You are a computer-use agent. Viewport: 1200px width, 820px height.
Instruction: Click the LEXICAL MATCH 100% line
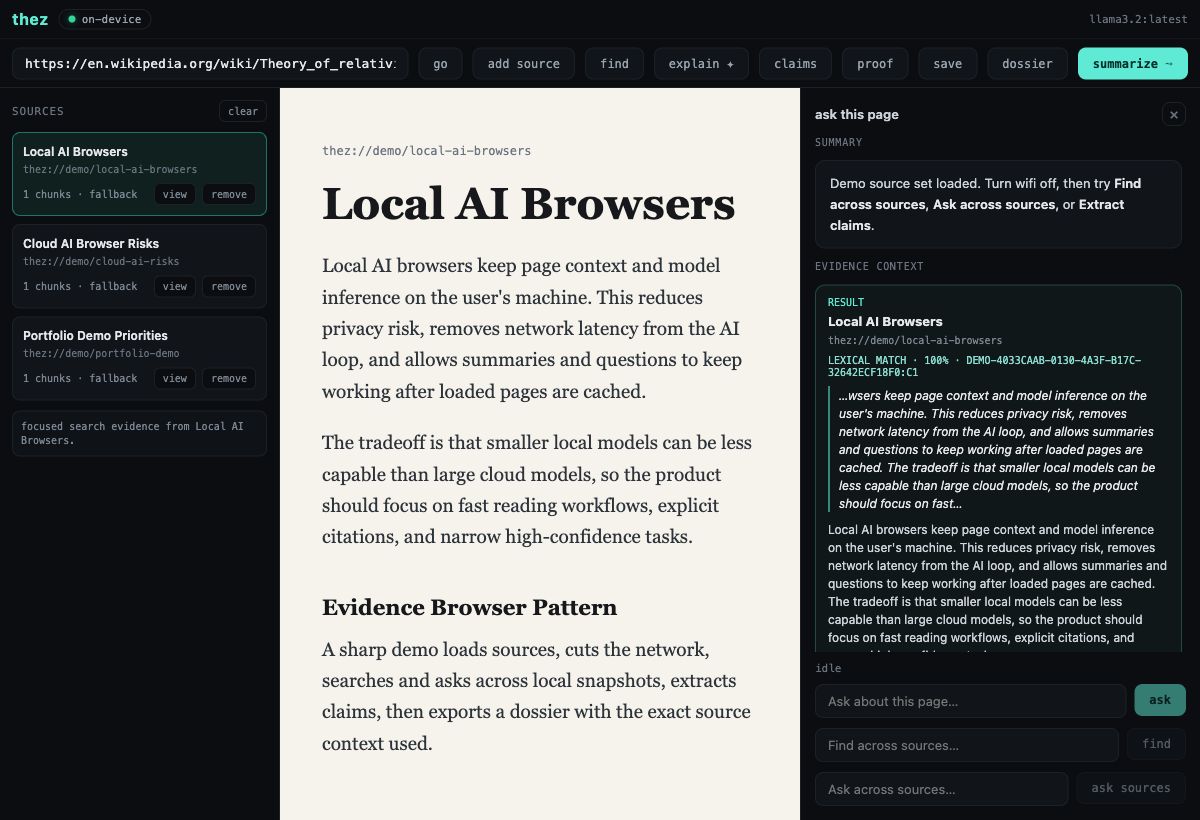[984, 365]
